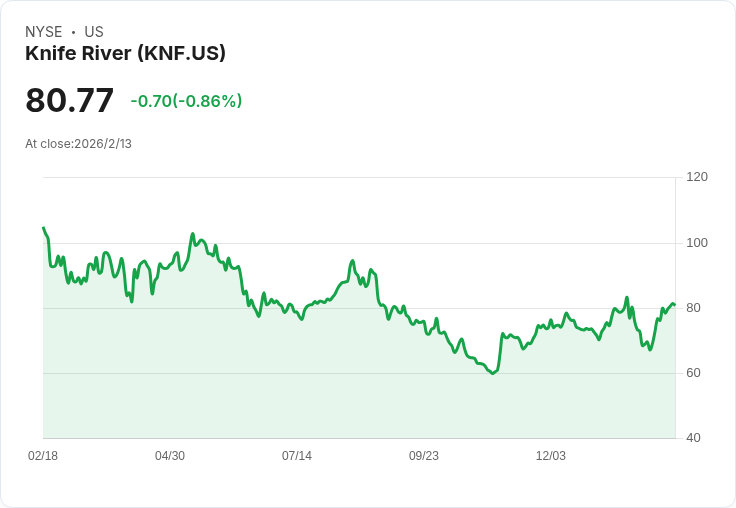Click the chart peak after 04/30

(x=192, y=233)
